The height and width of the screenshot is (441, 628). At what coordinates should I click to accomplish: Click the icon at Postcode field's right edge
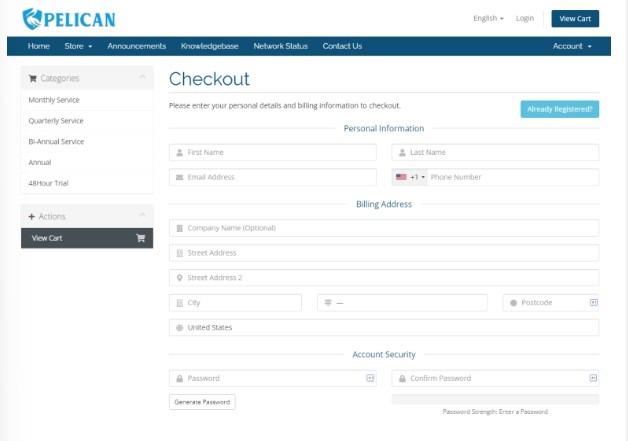pos(593,302)
